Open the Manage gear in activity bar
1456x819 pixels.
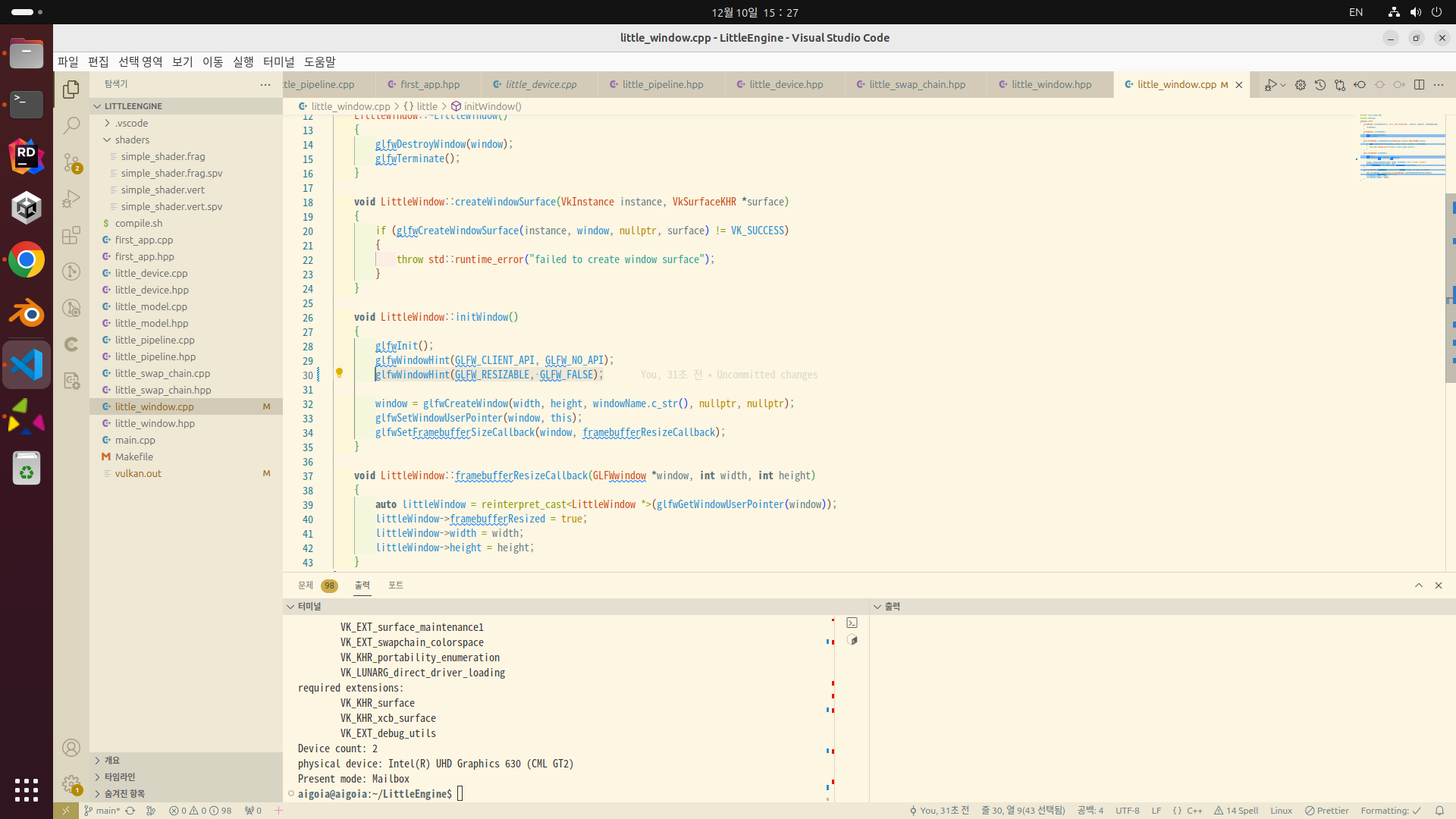(71, 784)
